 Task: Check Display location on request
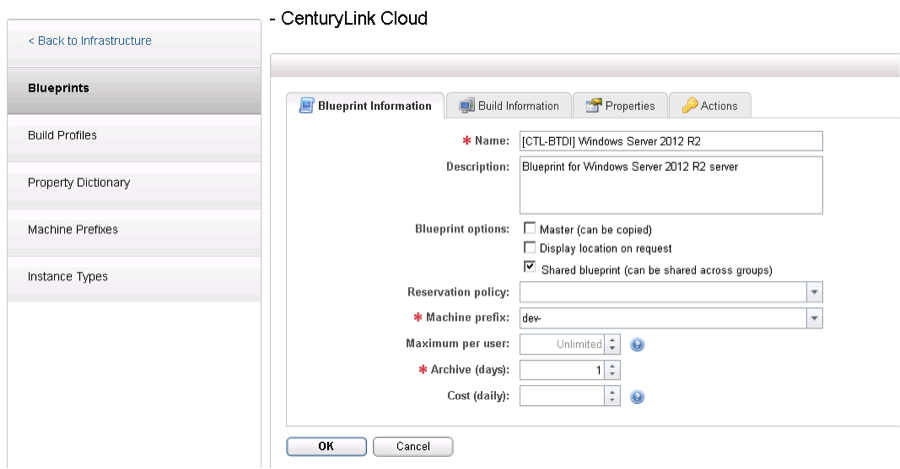[529, 247]
